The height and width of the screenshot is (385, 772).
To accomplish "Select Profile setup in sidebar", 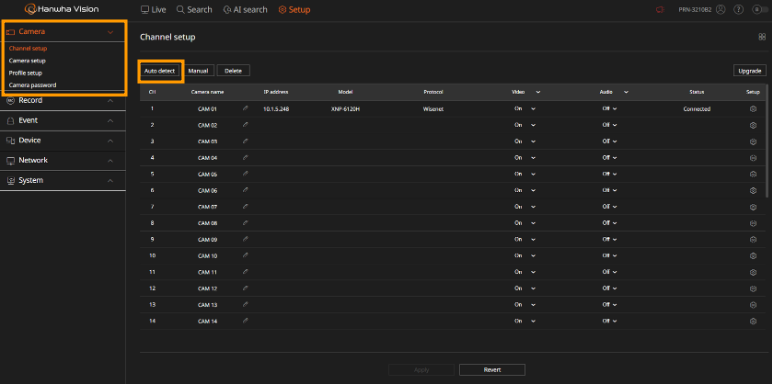I will tap(26, 73).
